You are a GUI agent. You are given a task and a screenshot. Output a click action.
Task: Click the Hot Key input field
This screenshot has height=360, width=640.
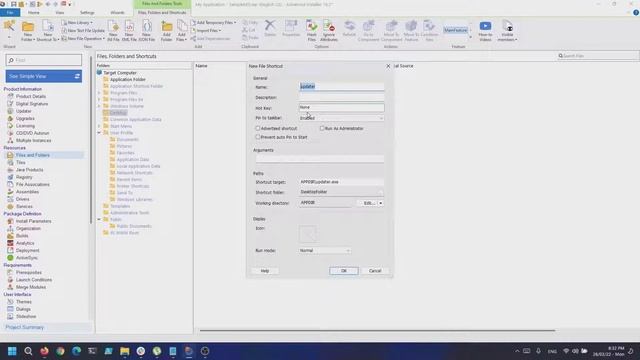point(341,107)
